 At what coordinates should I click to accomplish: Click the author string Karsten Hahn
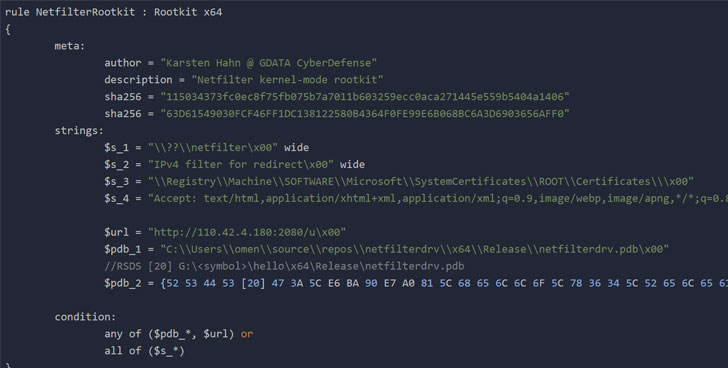(268, 63)
